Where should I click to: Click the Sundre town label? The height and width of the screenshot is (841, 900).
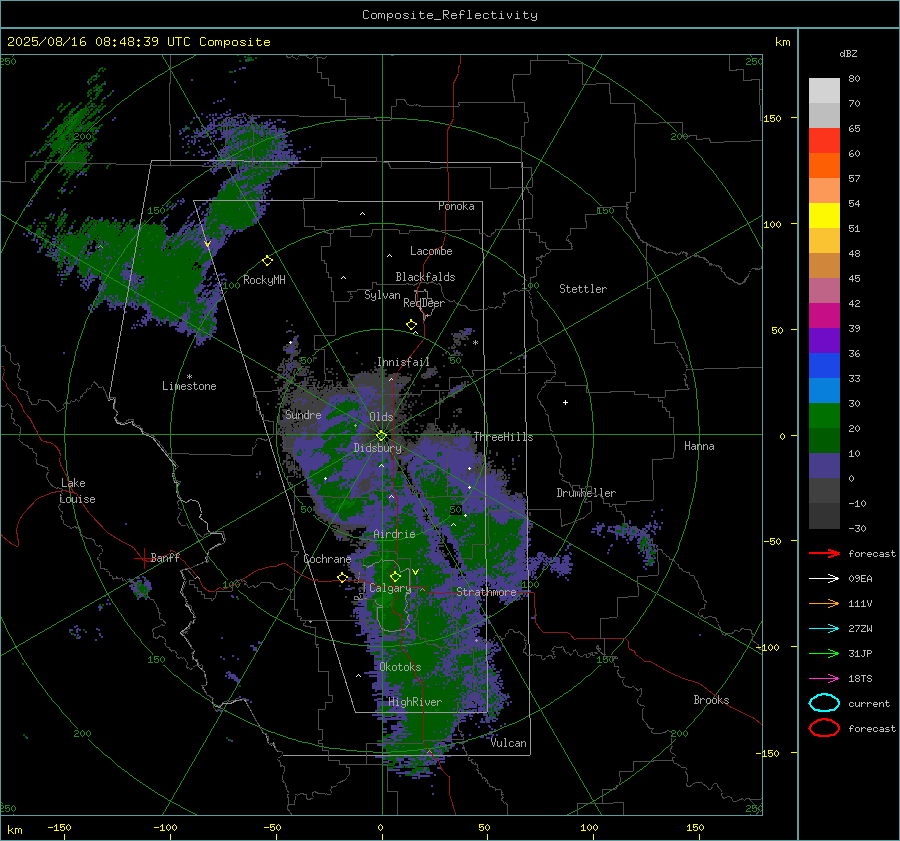pyautogui.click(x=303, y=415)
